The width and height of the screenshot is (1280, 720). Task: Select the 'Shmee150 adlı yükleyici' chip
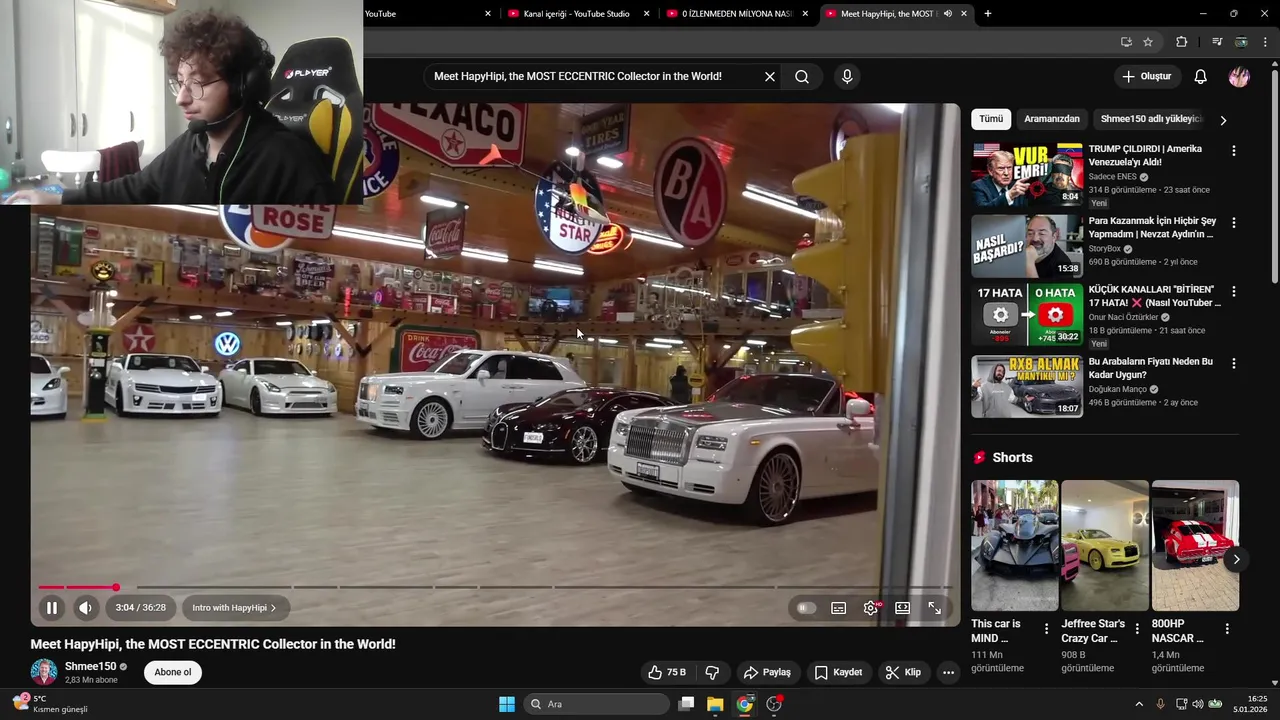1150,119
